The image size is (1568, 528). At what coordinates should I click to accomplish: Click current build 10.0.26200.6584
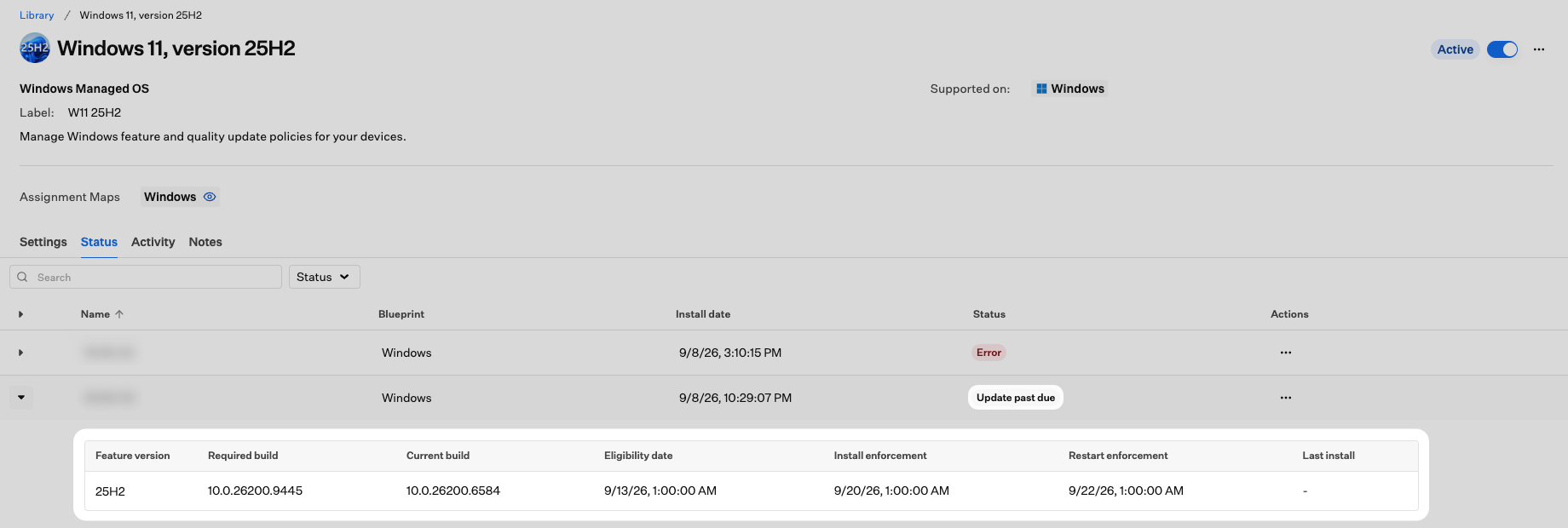click(x=453, y=491)
